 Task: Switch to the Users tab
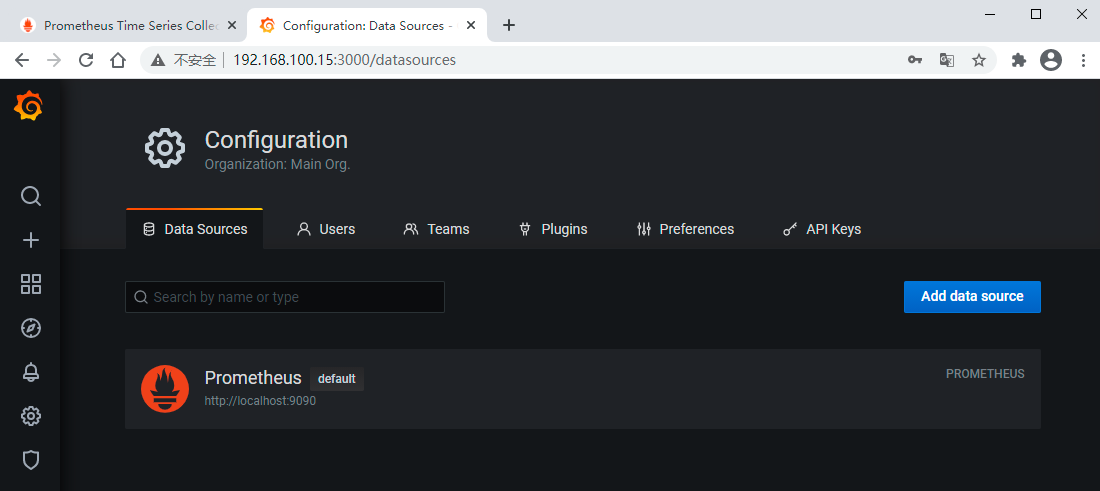(x=326, y=229)
